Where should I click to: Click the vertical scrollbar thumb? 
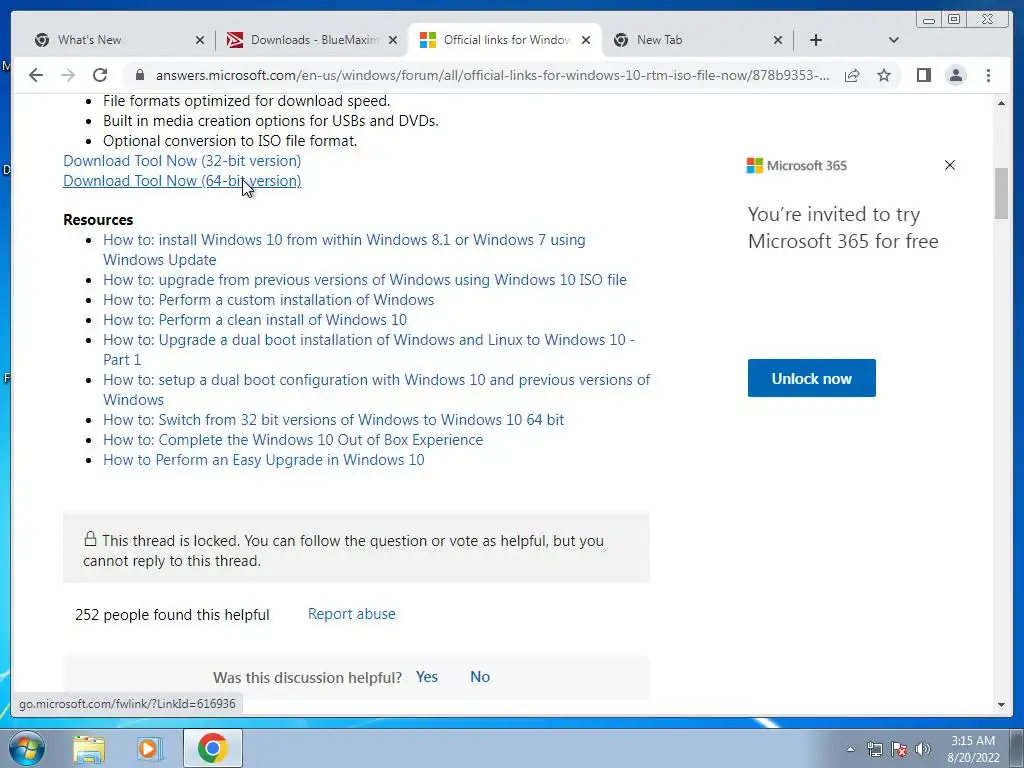pos(1001,193)
